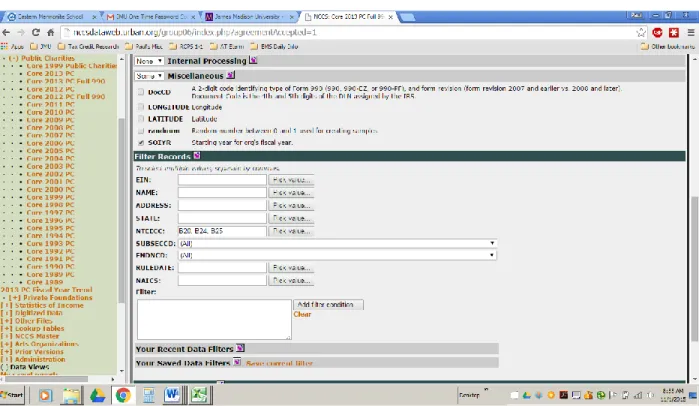Open Core 2012 PC Full 990 dataset
Screen dimensions: 699x406
click(66, 96)
